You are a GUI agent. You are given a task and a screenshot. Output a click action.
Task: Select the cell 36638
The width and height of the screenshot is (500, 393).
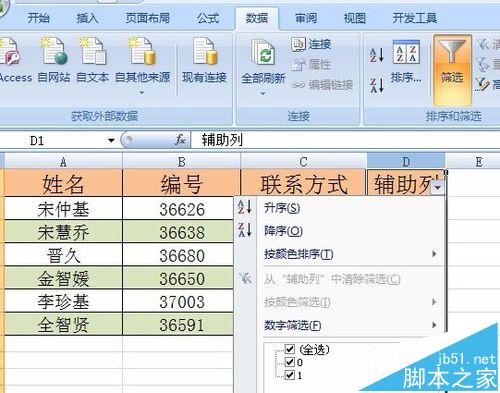click(179, 232)
